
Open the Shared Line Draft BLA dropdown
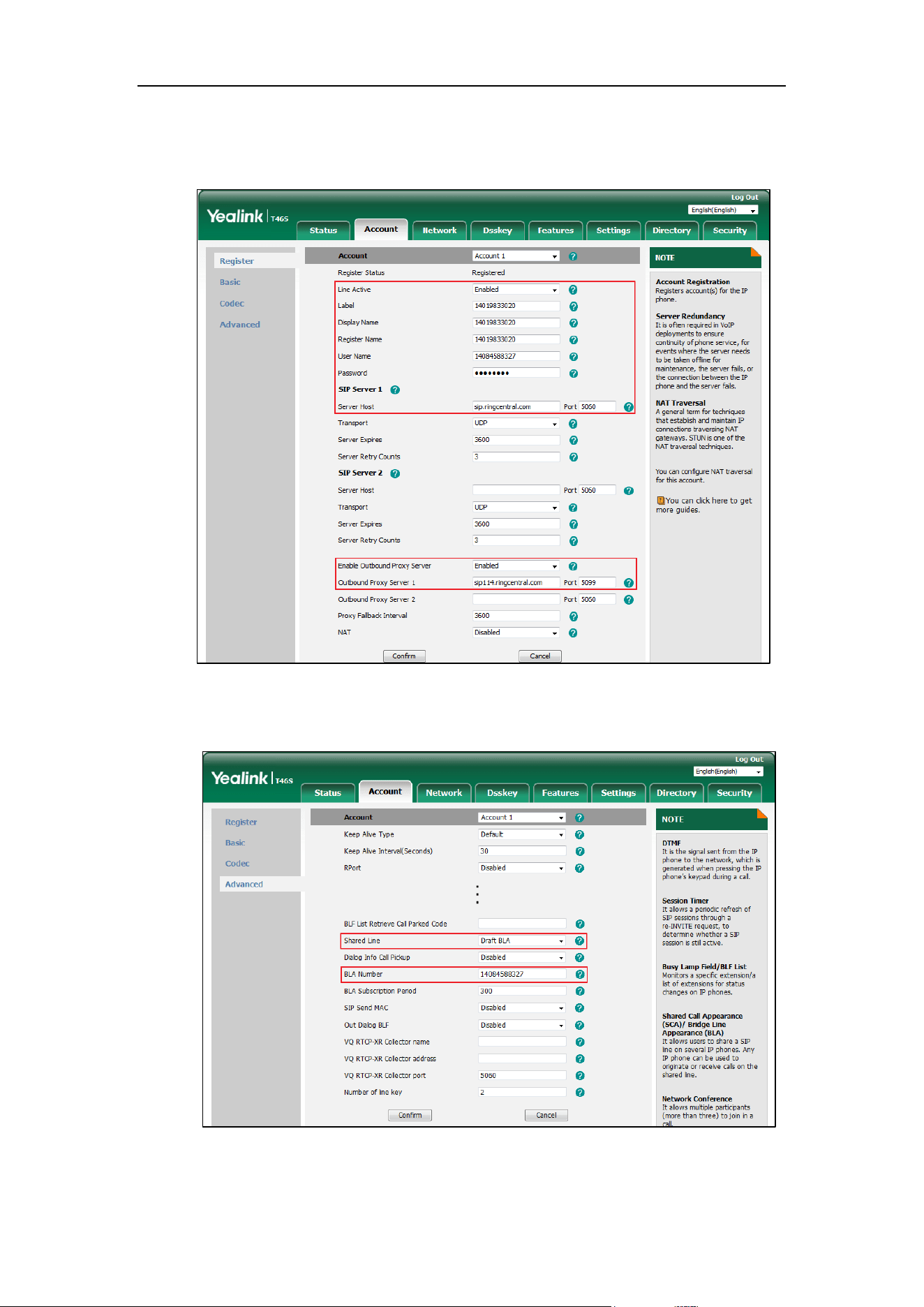(x=522, y=941)
